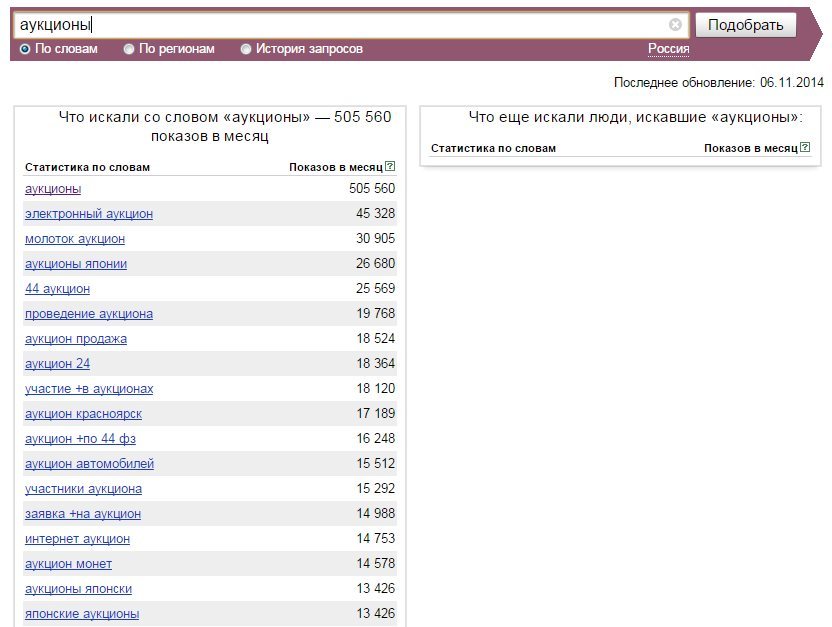The image size is (832, 627).
Task: Click the value '14 578'
Action: click(x=376, y=563)
